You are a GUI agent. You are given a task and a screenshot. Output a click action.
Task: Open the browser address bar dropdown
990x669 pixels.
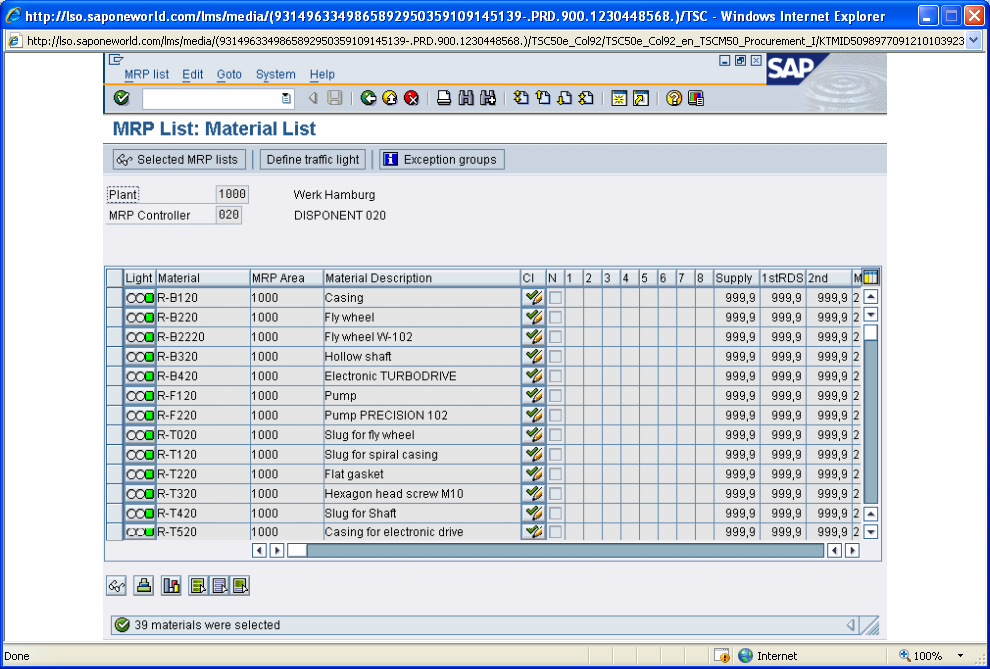click(x=973, y=41)
